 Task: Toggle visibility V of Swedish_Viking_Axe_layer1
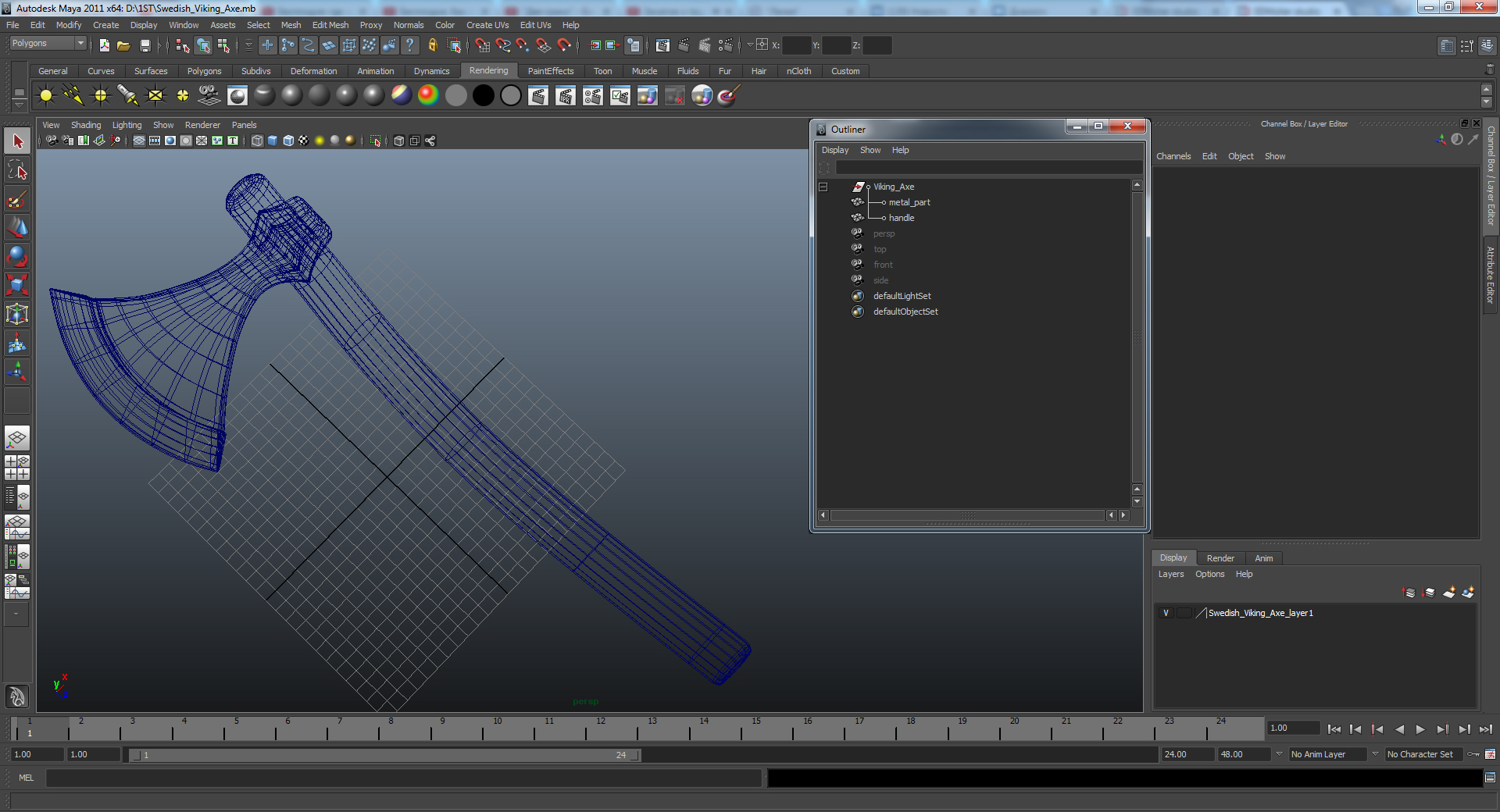1166,613
